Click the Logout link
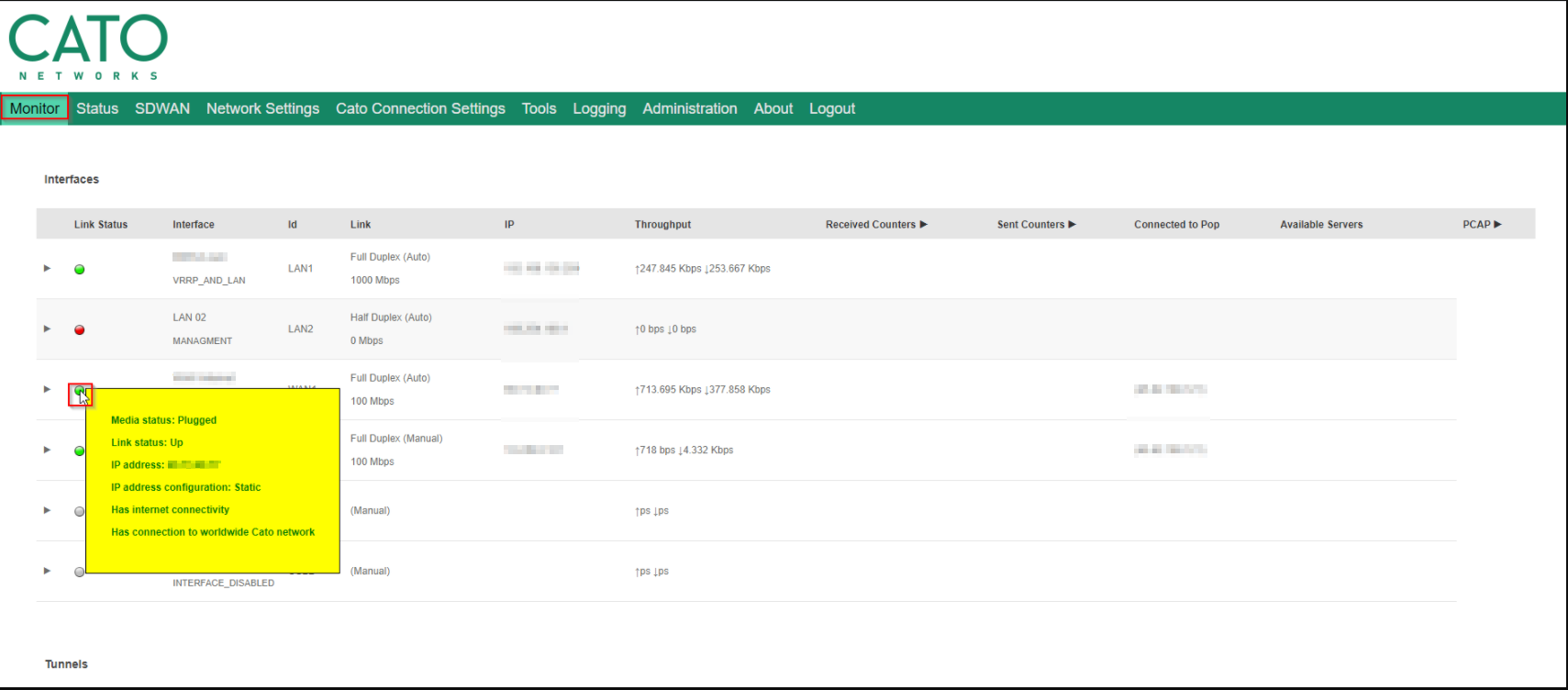Screen dimensions: 1568x690 (x=831, y=108)
